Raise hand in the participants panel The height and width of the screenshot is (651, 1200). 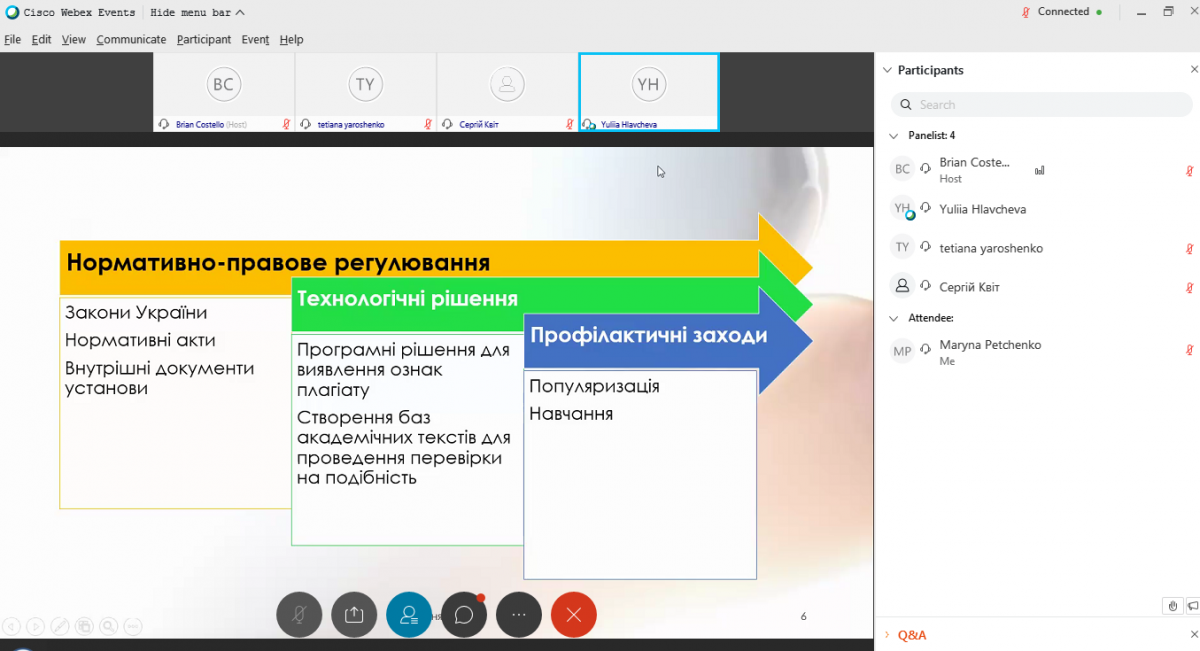pyautogui.click(x=1174, y=606)
